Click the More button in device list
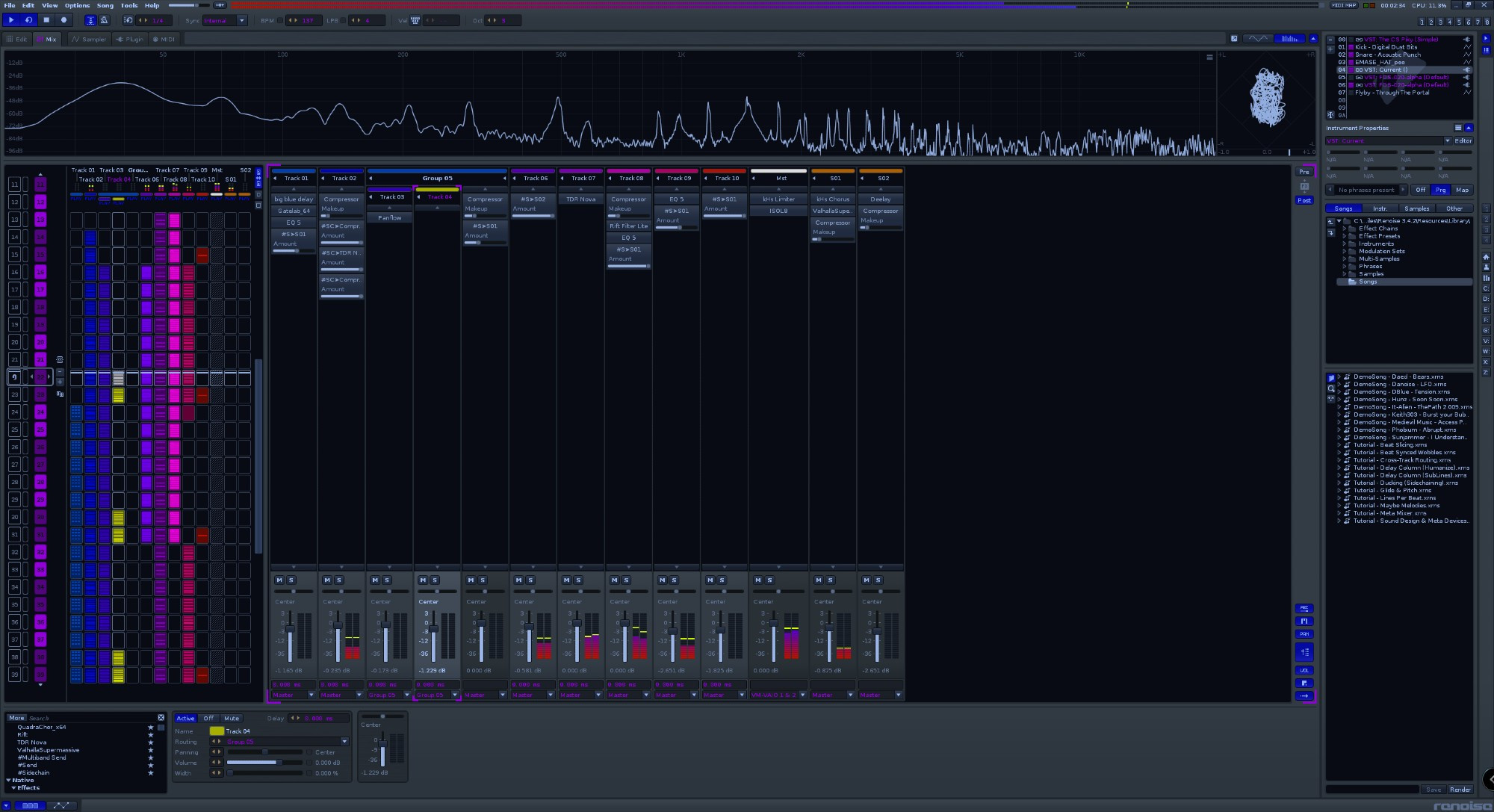The height and width of the screenshot is (812, 1494). click(16, 718)
